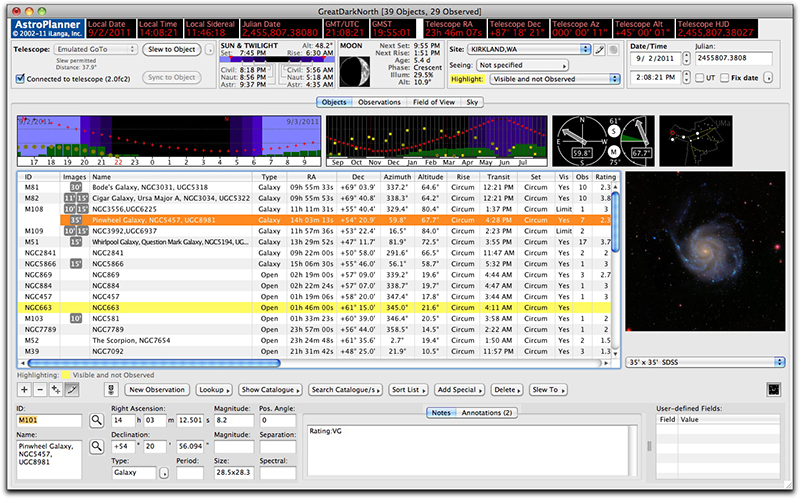
Task: Click the edit site pencil icon
Action: (598, 48)
